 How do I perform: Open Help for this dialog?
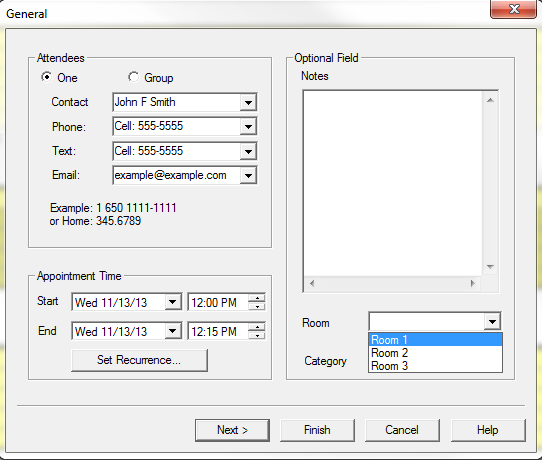click(x=488, y=430)
